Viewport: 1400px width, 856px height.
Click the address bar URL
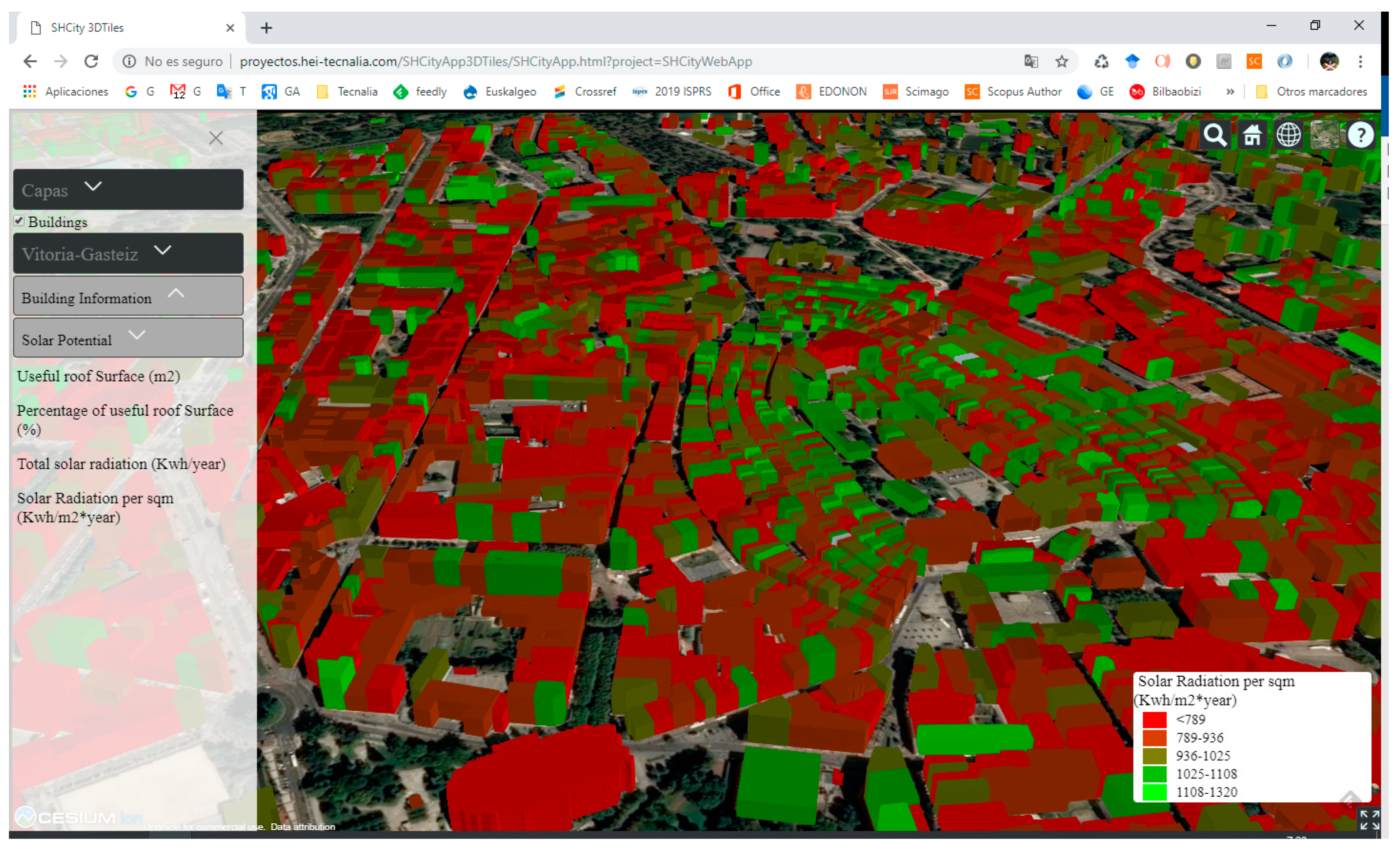[496, 62]
